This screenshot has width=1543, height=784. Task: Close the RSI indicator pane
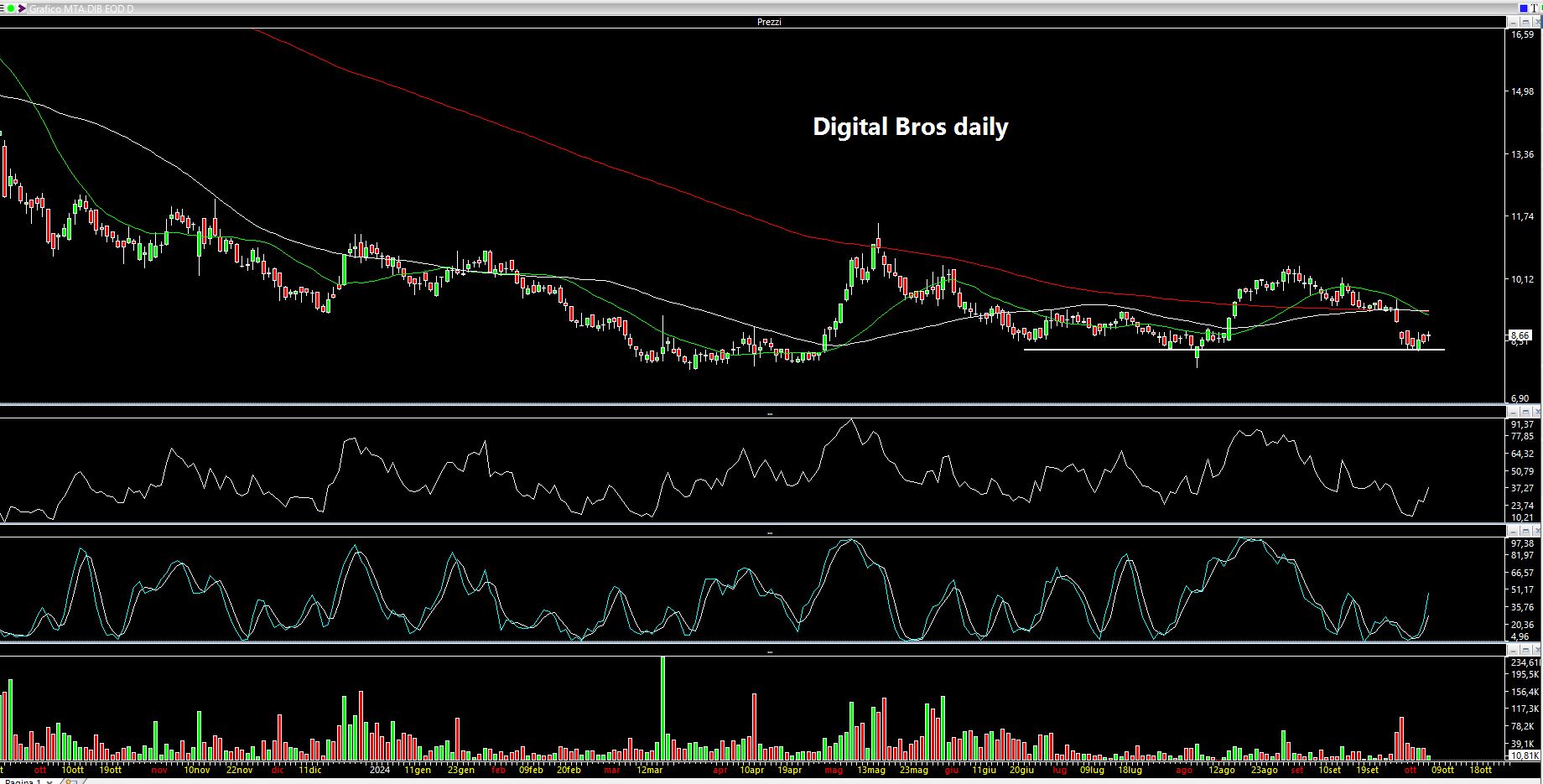tap(1537, 412)
